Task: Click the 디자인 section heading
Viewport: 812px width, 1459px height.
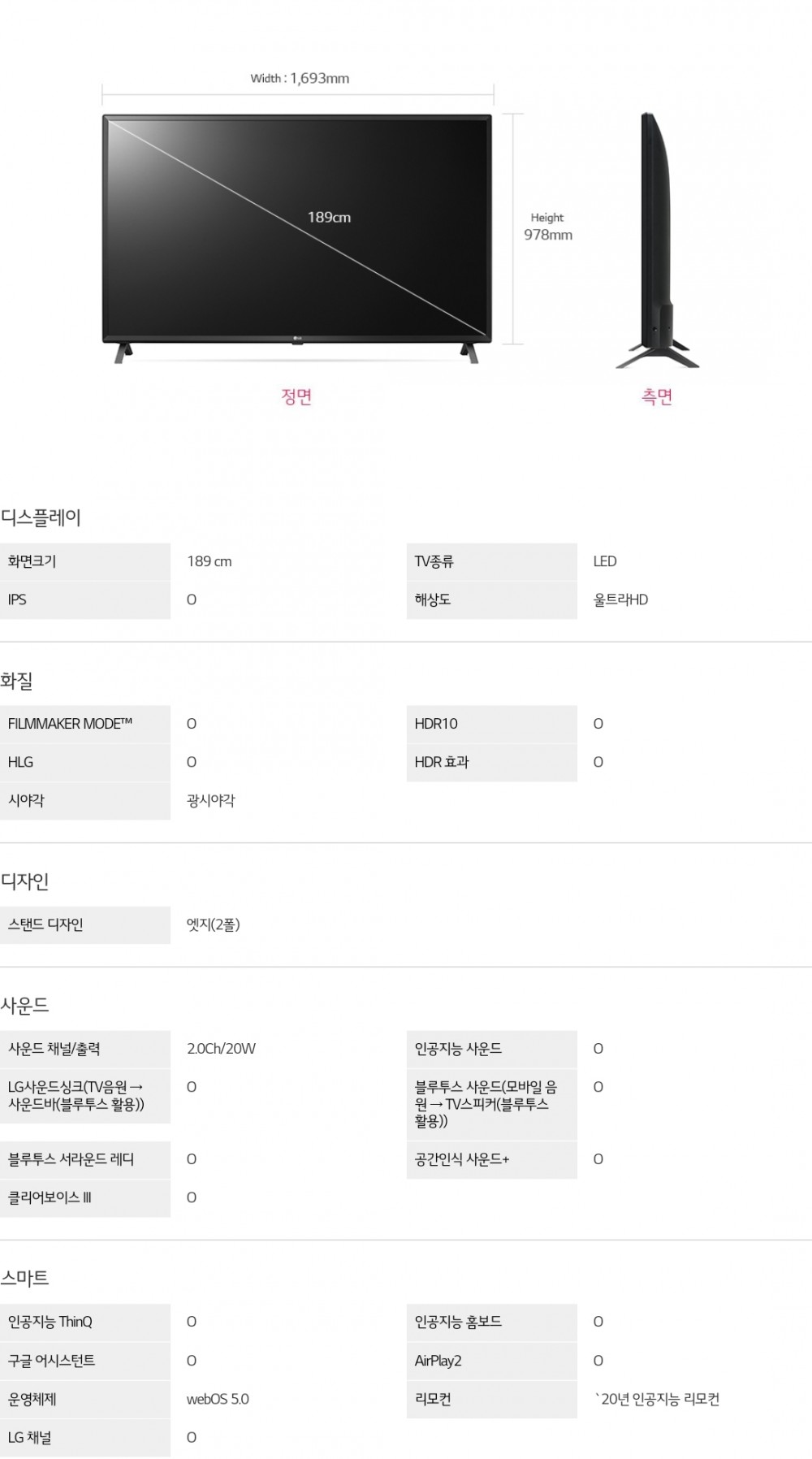Action: tap(24, 881)
